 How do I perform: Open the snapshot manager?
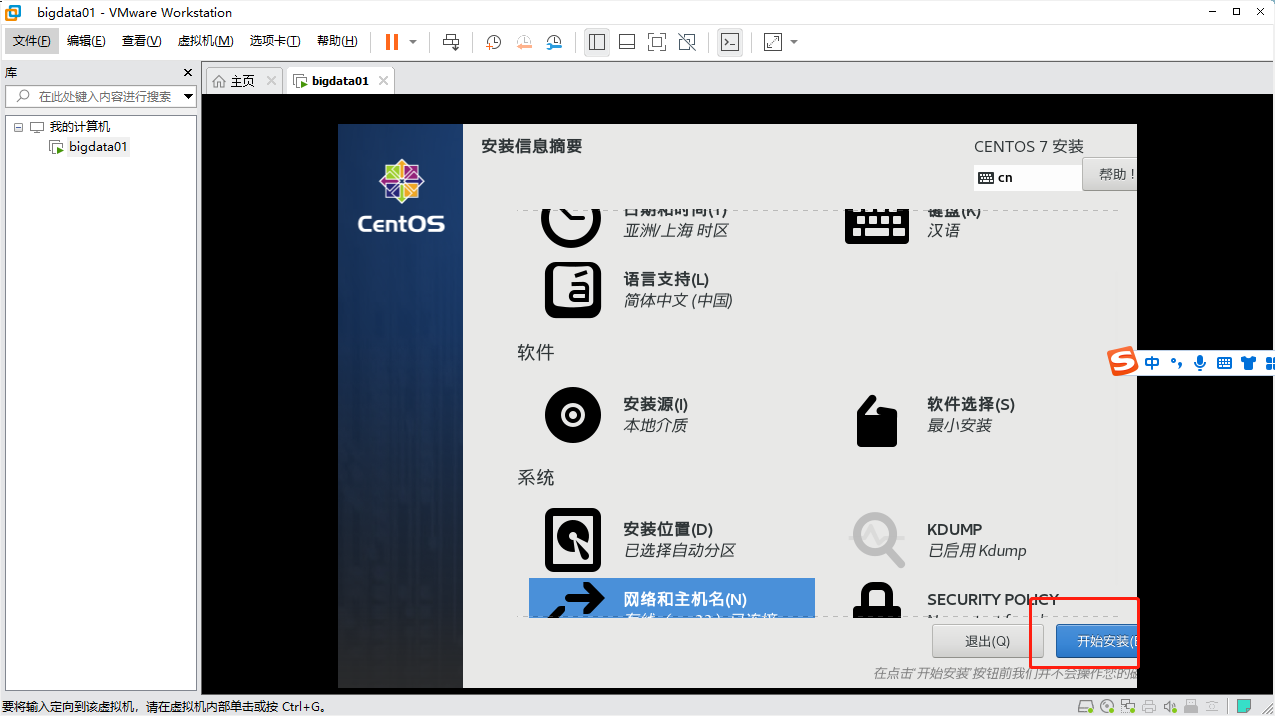pyautogui.click(x=554, y=42)
